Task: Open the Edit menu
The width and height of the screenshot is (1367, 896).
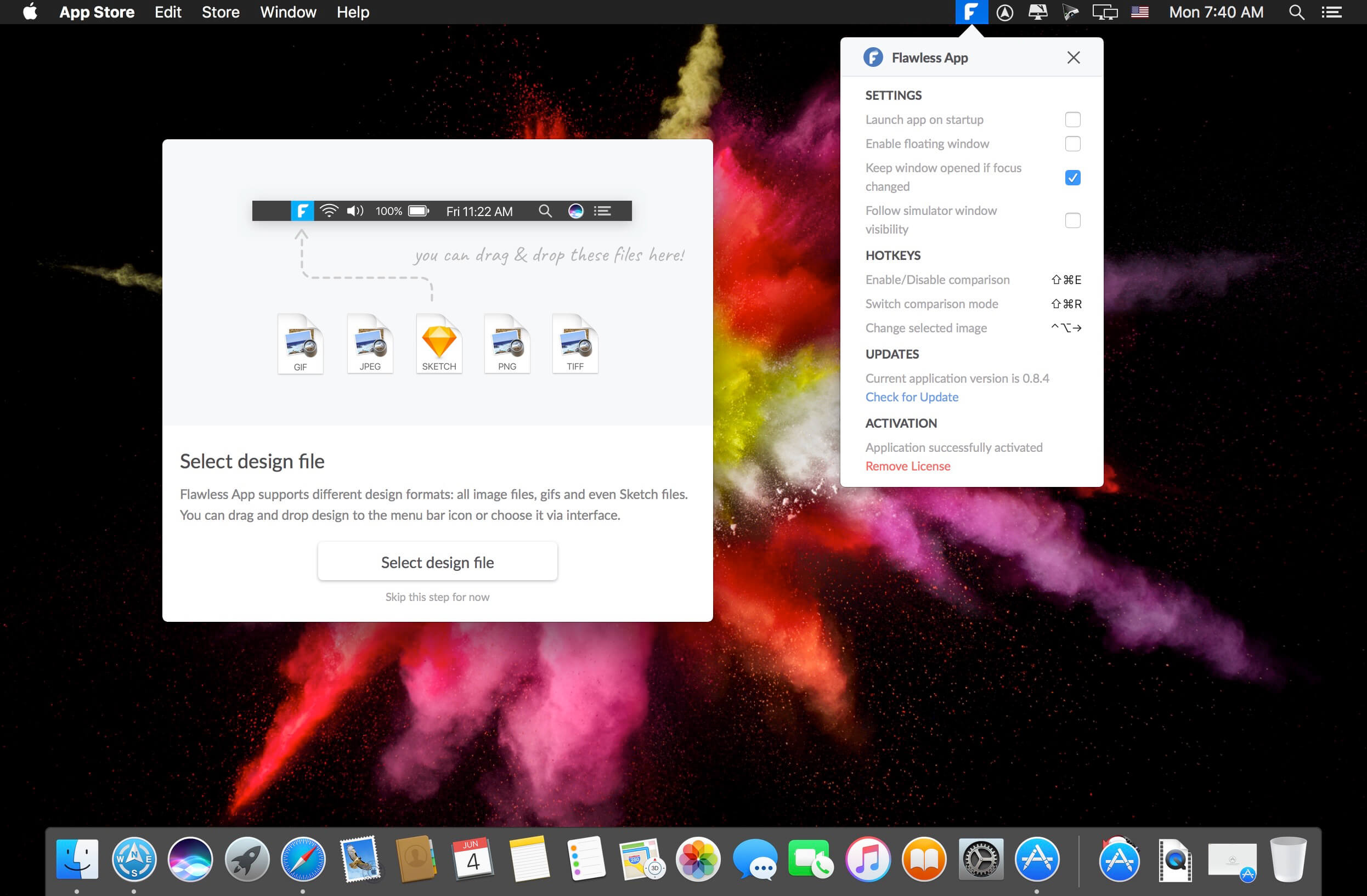Action: tap(168, 12)
